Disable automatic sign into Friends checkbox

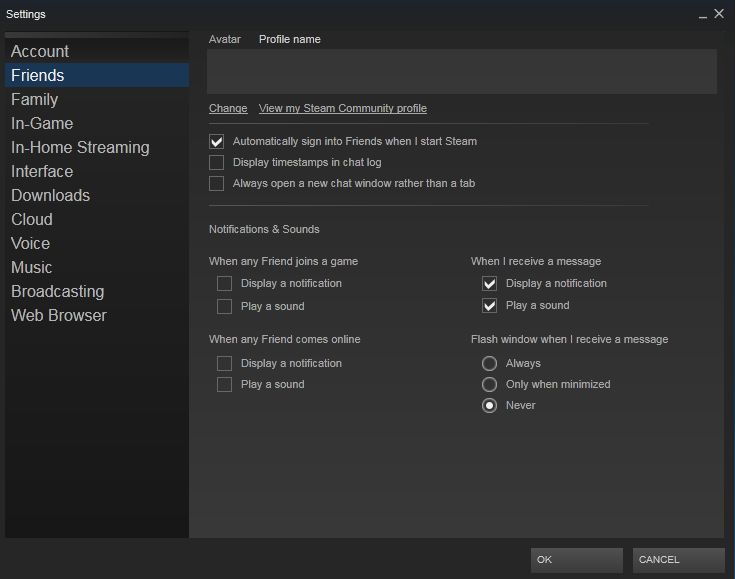pyautogui.click(x=217, y=141)
